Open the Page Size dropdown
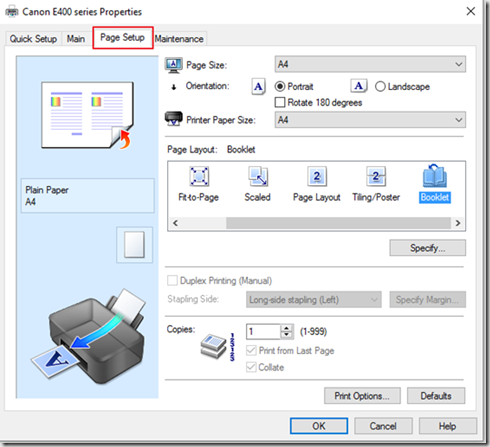Viewport: 490px width, 447px height. point(370,64)
